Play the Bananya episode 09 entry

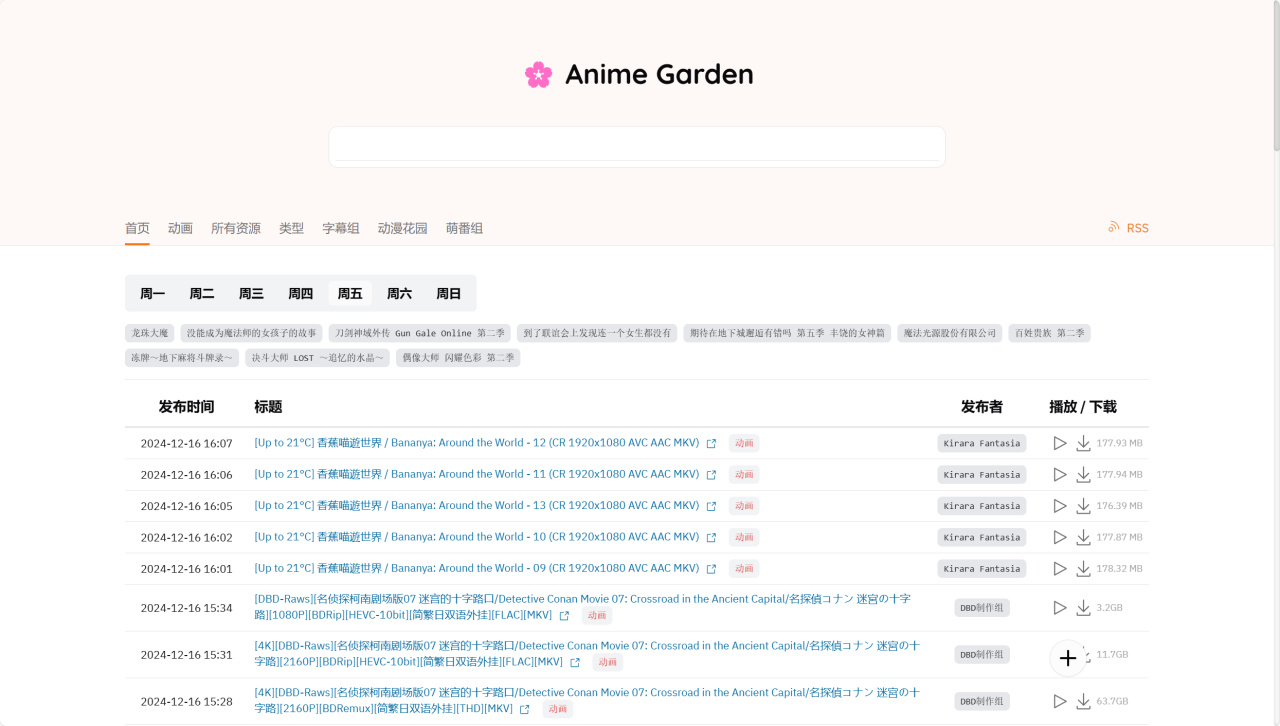pyautogui.click(x=1060, y=568)
